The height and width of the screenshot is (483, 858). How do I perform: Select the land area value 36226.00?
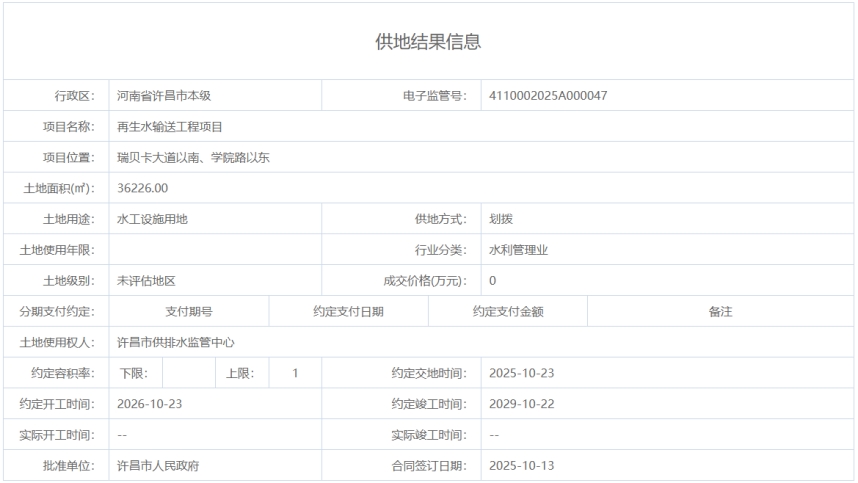click(142, 188)
